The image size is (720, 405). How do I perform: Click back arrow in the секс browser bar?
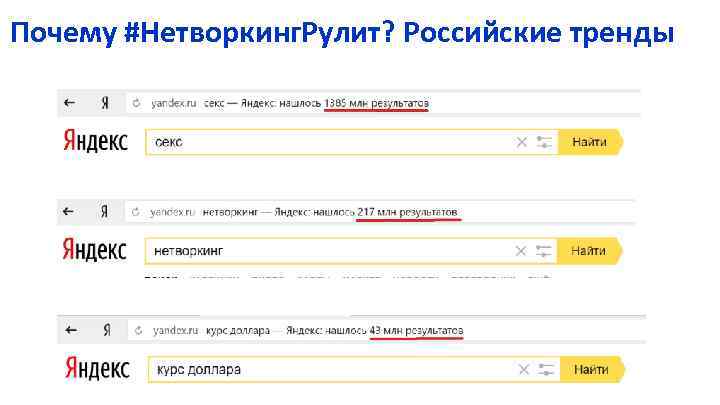point(69,103)
